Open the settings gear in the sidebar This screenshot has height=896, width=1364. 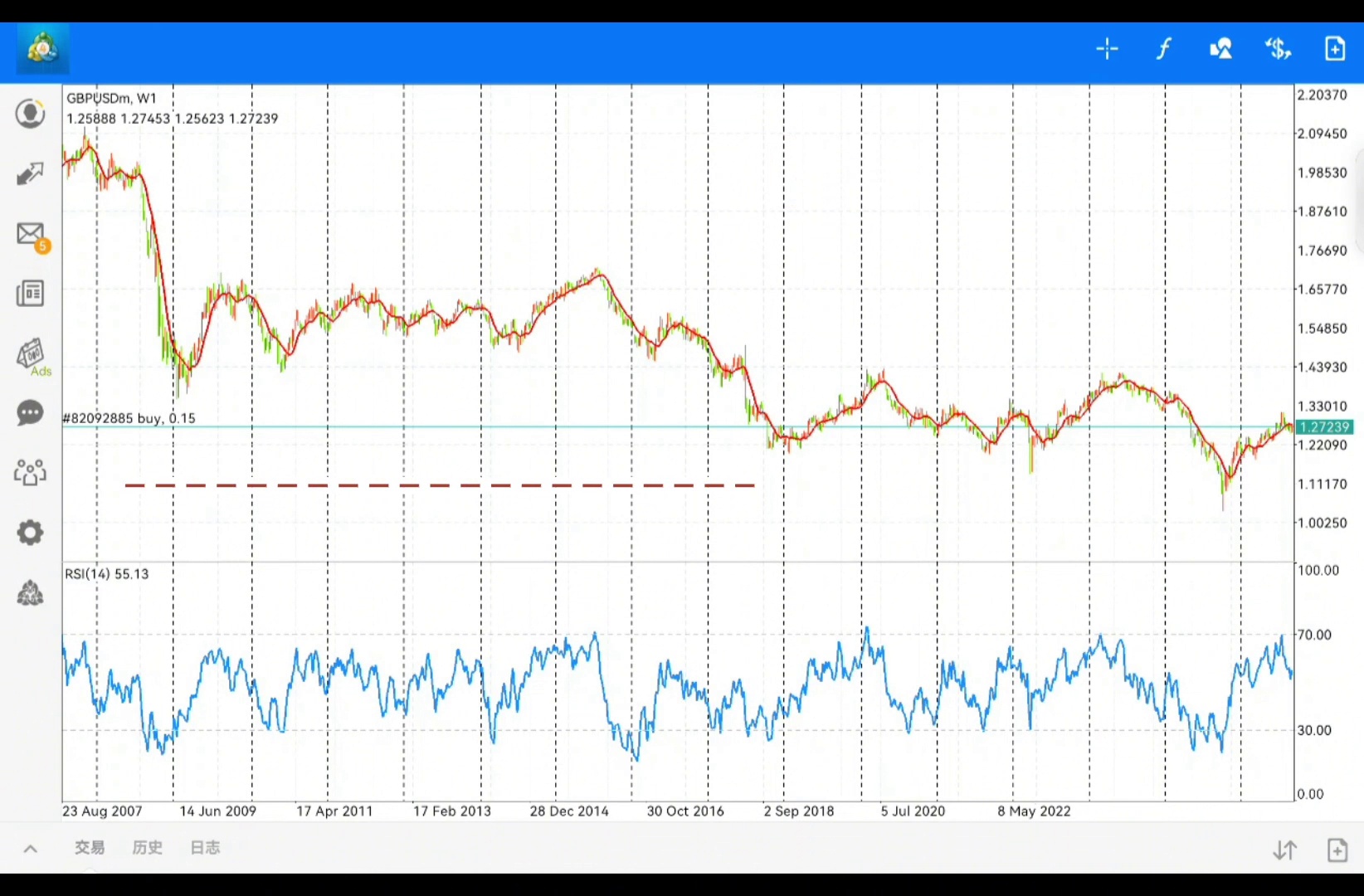pyautogui.click(x=31, y=533)
